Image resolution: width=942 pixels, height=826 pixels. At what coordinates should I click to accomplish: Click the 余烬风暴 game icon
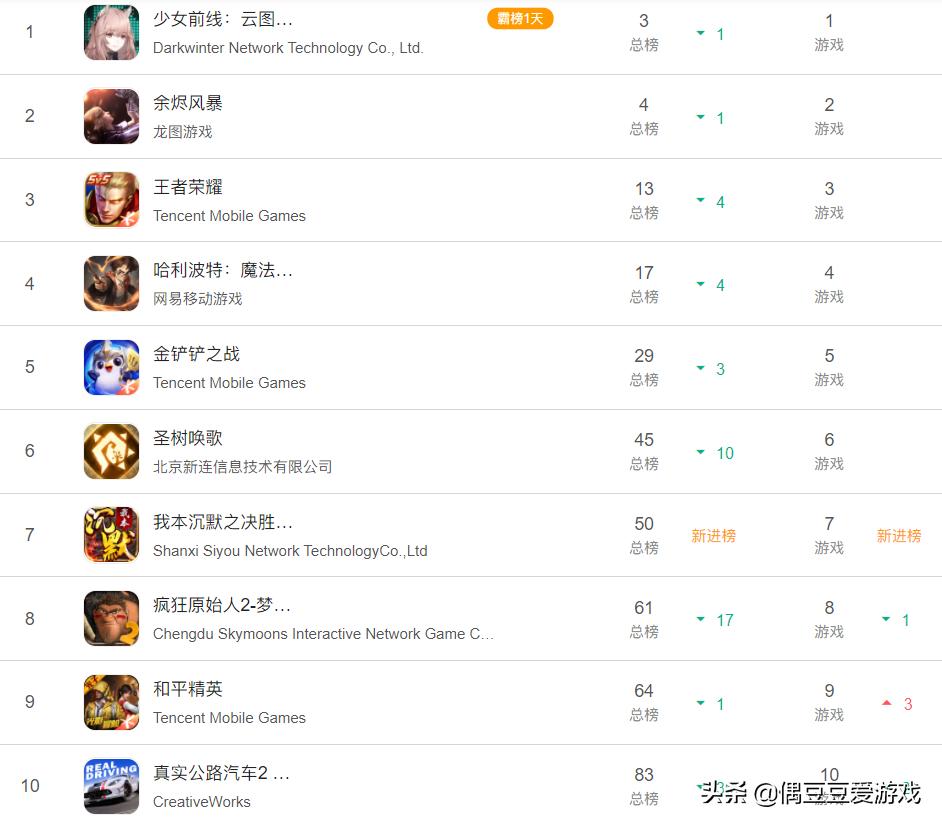coord(111,117)
